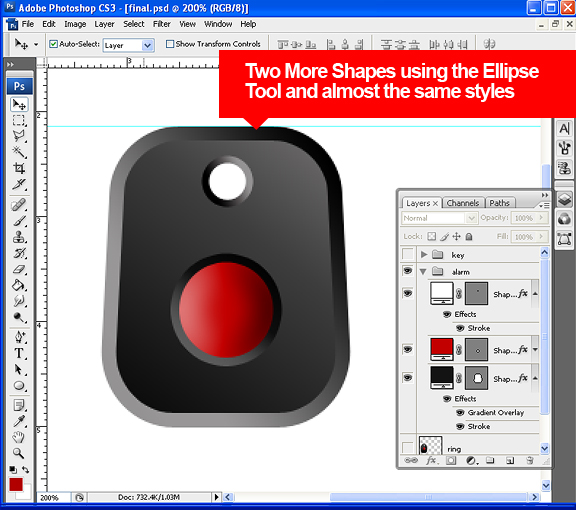The height and width of the screenshot is (510, 576).
Task: Collapse effects of the white shape layer
Action: 536,294
